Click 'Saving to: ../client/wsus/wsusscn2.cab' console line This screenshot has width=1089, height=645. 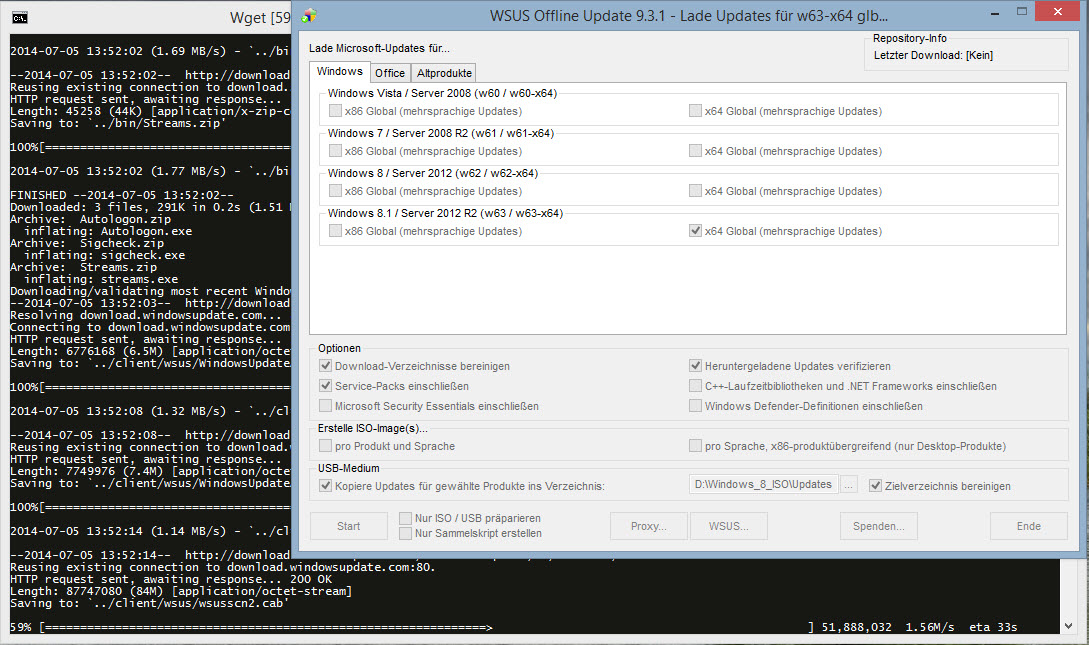(149, 603)
